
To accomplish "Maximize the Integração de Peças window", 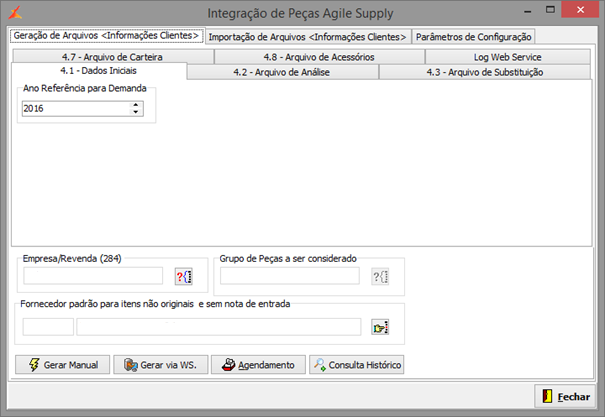I will 550,10.
